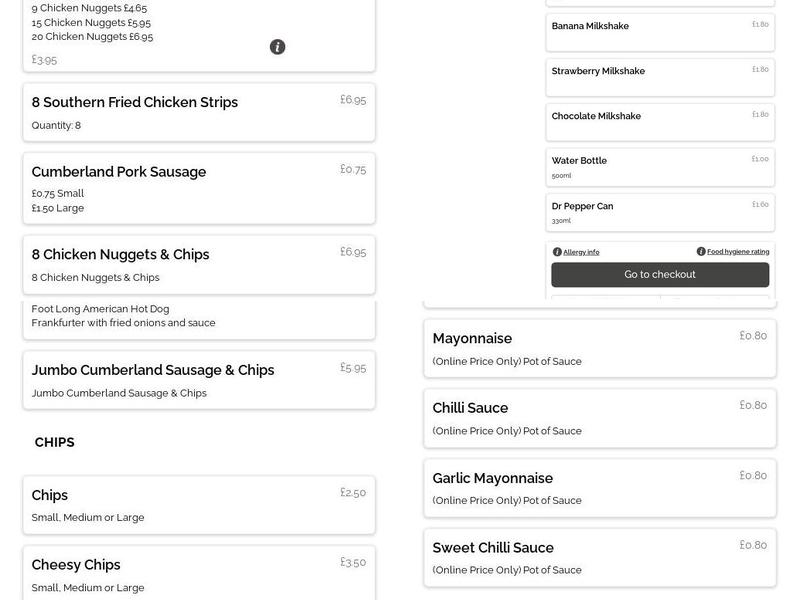This screenshot has height=600, width=800.
Task: Open the Food hygiene rating link
Action: tap(735, 251)
